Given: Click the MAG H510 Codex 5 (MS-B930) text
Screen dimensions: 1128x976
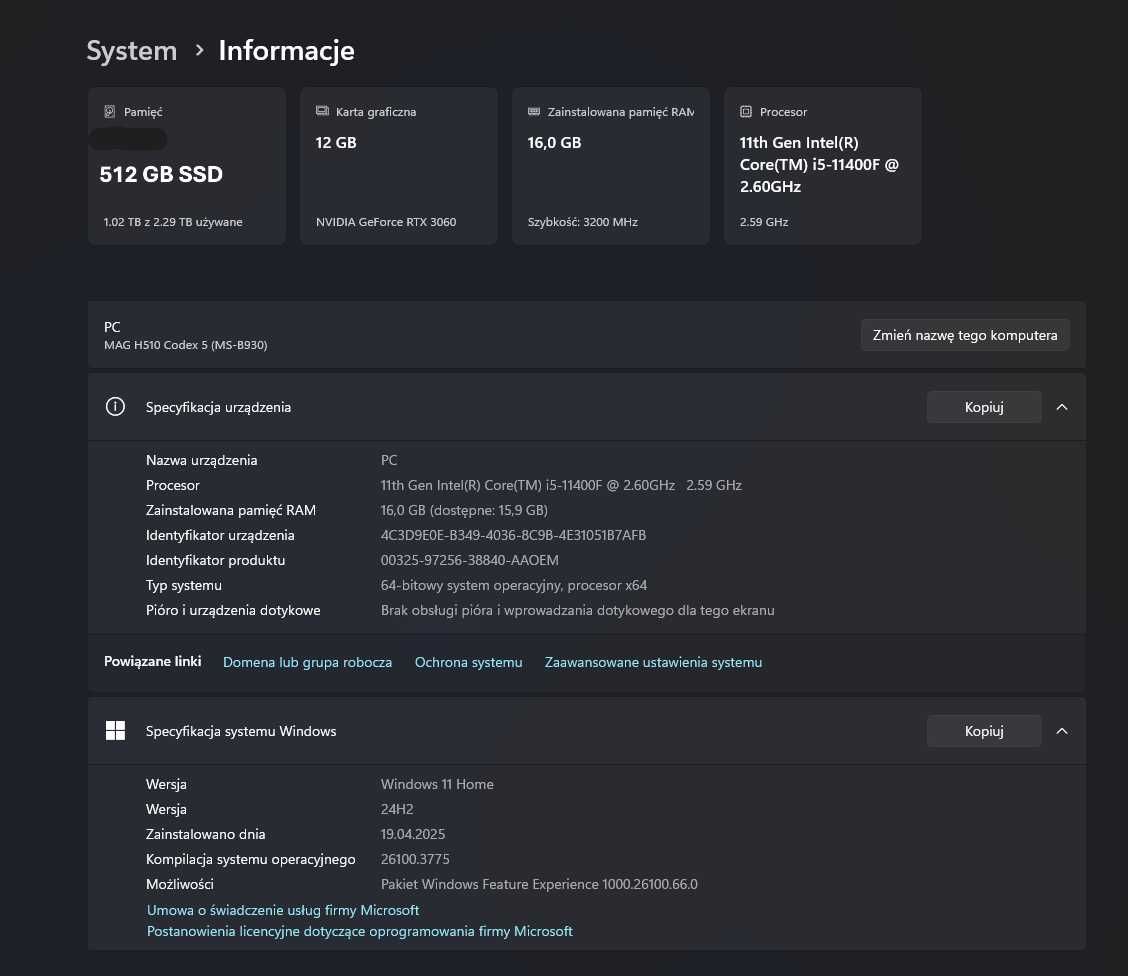Looking at the screenshot, I should [186, 345].
